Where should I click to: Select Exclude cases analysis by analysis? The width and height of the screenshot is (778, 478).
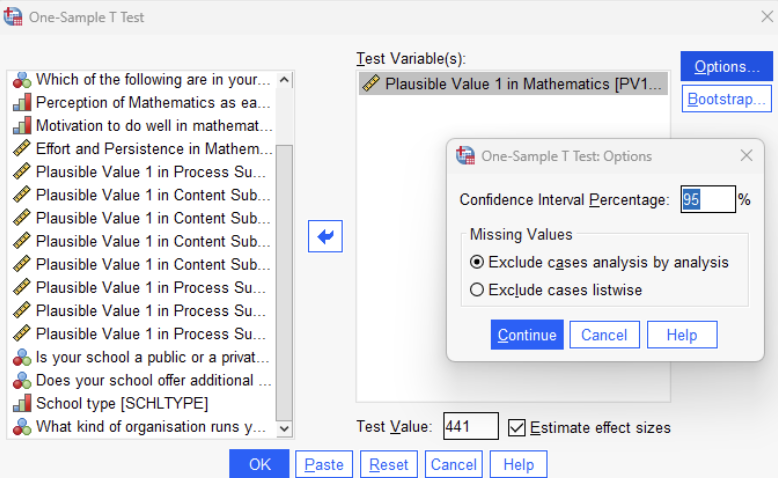point(477,262)
